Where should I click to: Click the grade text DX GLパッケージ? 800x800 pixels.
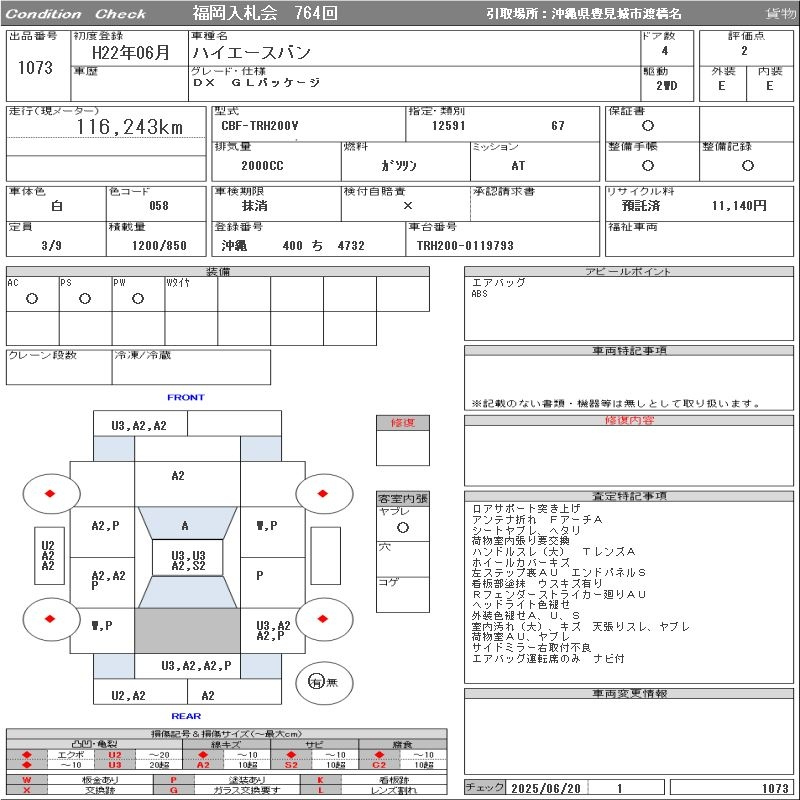pos(256,83)
